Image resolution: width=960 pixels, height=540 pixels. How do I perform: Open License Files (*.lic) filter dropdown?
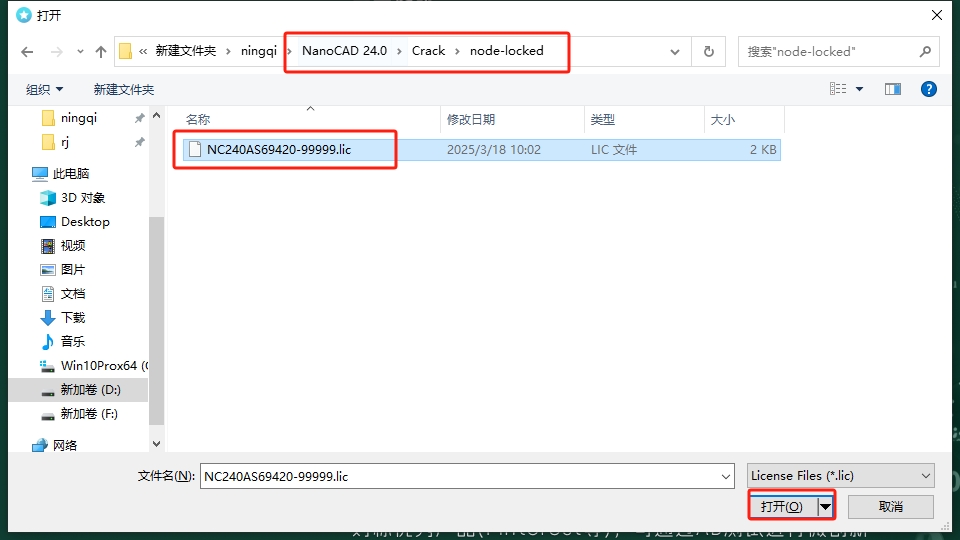point(841,476)
